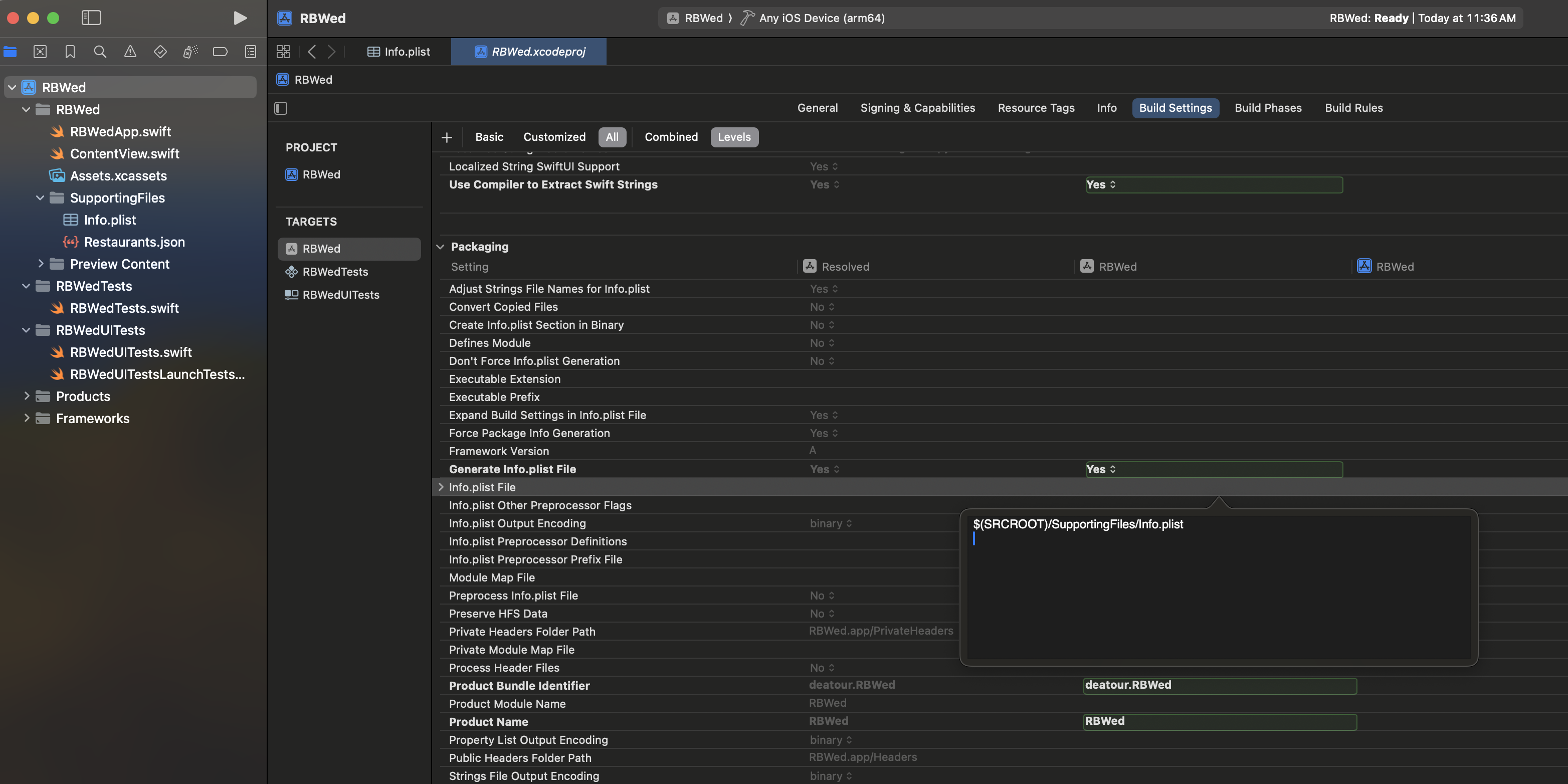Open Assets.xcassets catalog

click(x=118, y=175)
